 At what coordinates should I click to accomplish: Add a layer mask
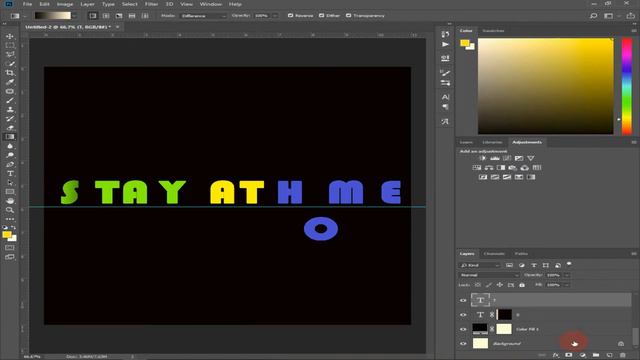(x=569, y=355)
